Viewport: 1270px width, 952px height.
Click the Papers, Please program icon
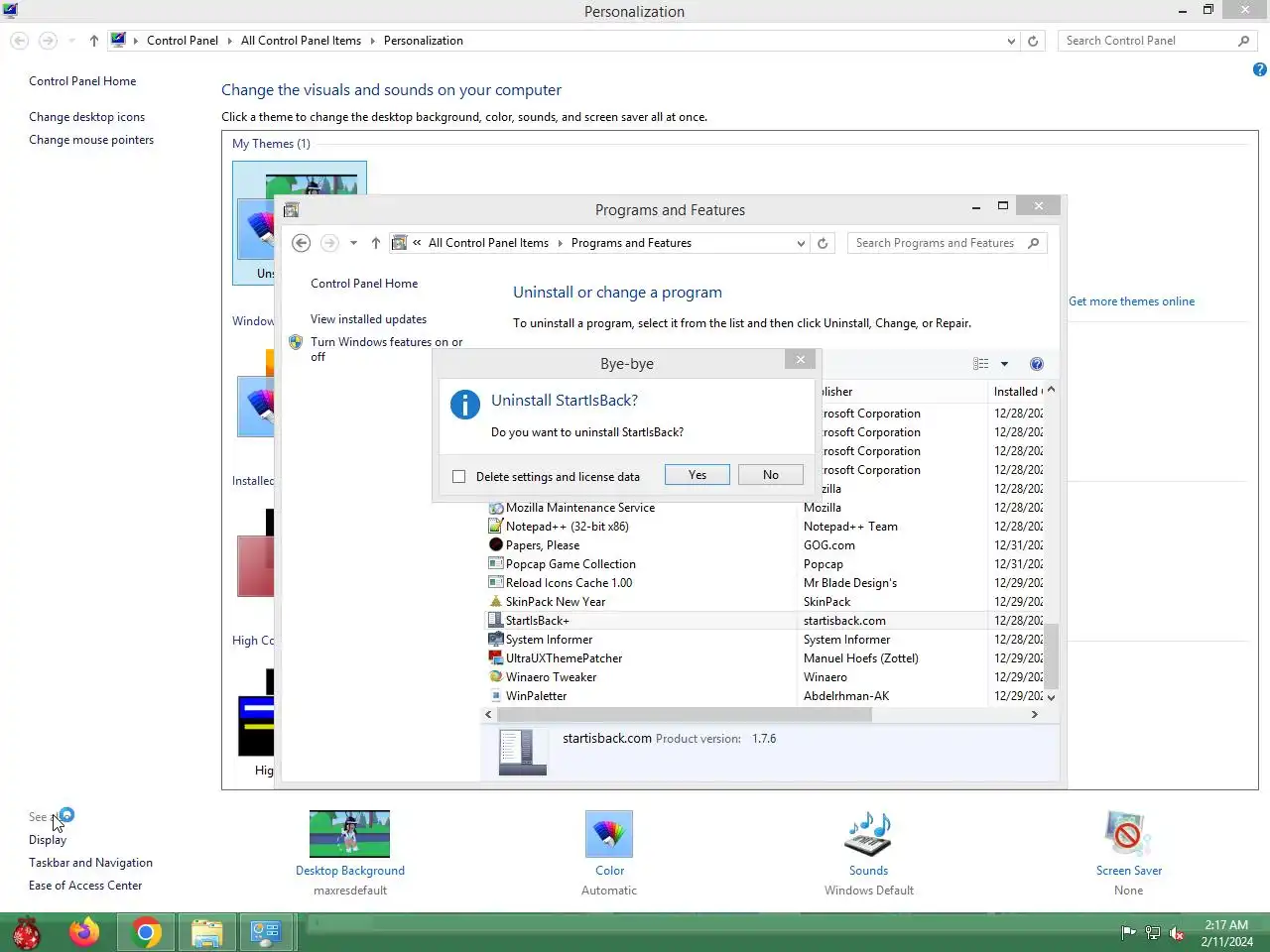[x=496, y=545]
